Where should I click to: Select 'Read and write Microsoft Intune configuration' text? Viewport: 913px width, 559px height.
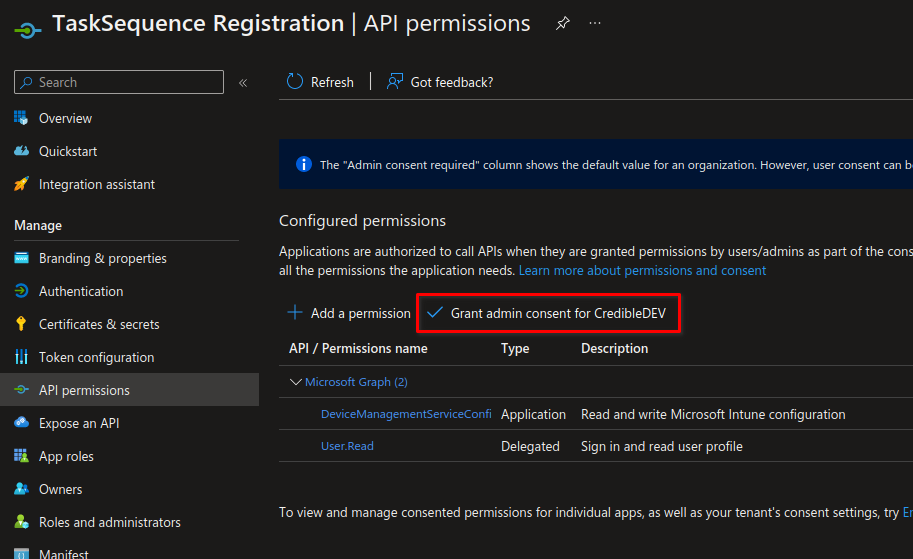click(713, 415)
